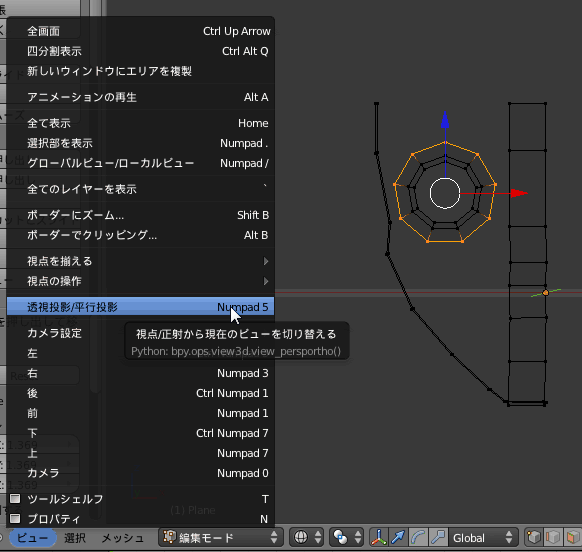Expand the 視点を揃える submenu
Image resolution: width=582 pixels, height=552 pixels.
(141, 261)
